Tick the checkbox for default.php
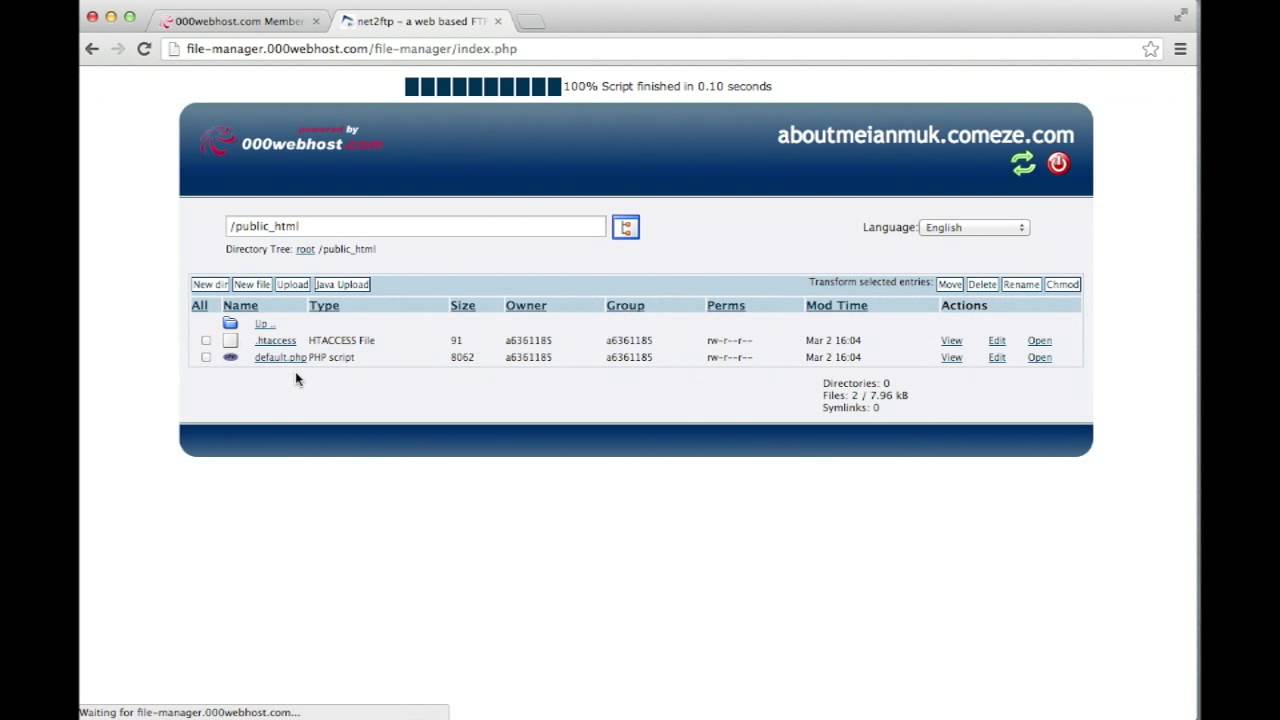 206,357
